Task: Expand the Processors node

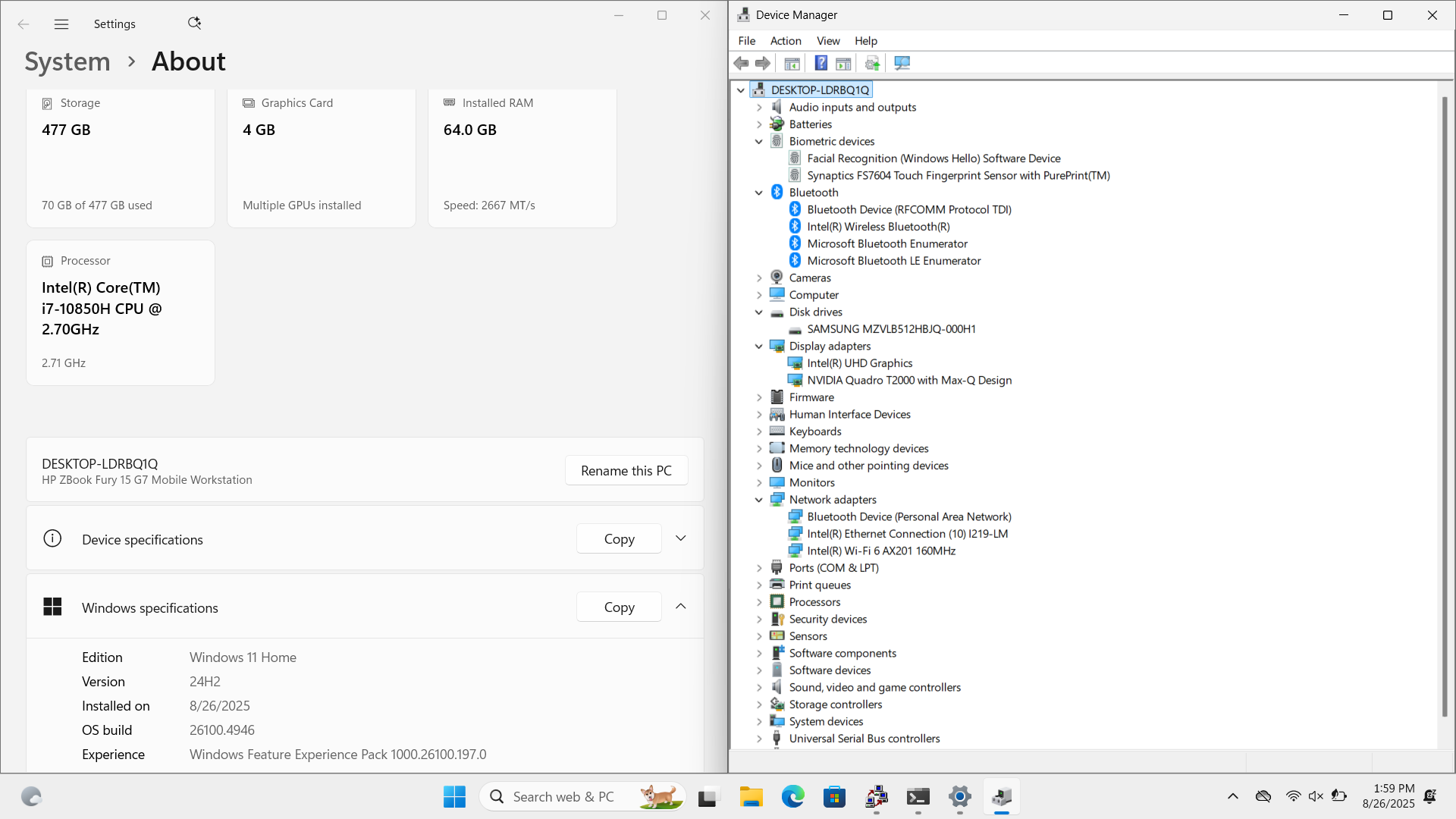Action: tap(759, 602)
